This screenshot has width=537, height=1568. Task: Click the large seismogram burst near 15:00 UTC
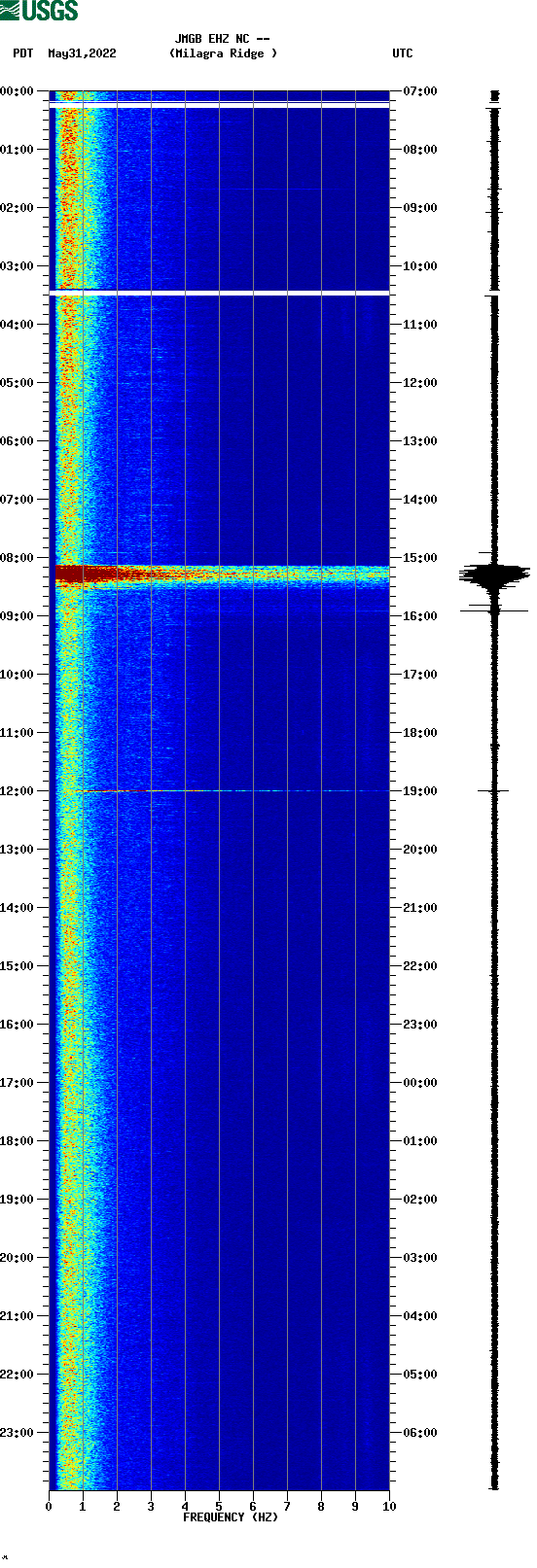494,575
